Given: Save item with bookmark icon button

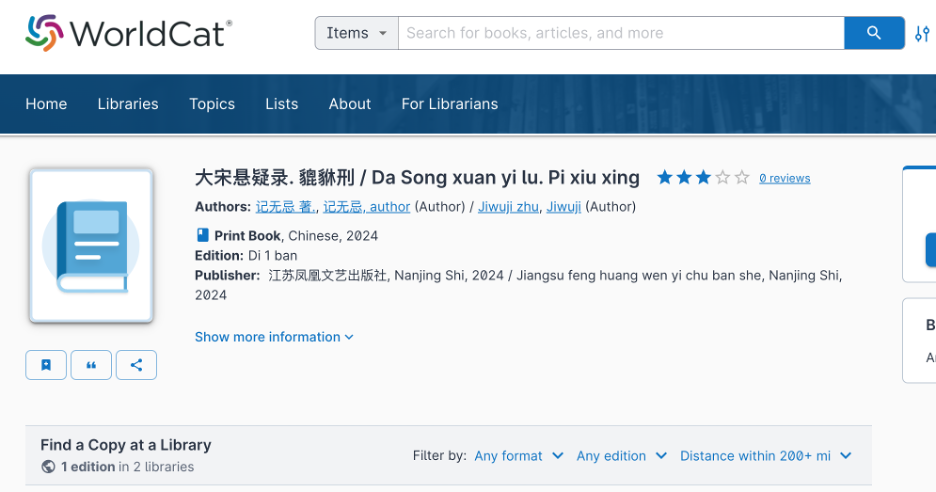Looking at the screenshot, I should pyautogui.click(x=46, y=365).
